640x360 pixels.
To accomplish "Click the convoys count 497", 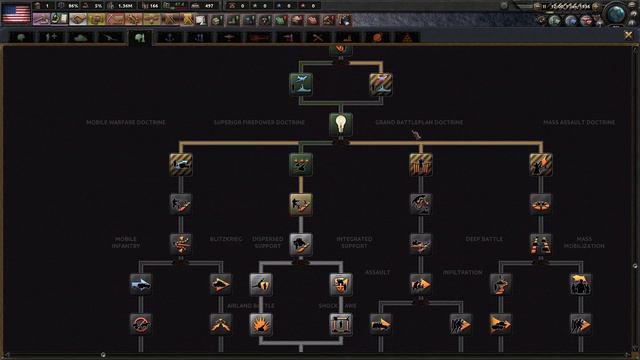I will click(203, 6).
